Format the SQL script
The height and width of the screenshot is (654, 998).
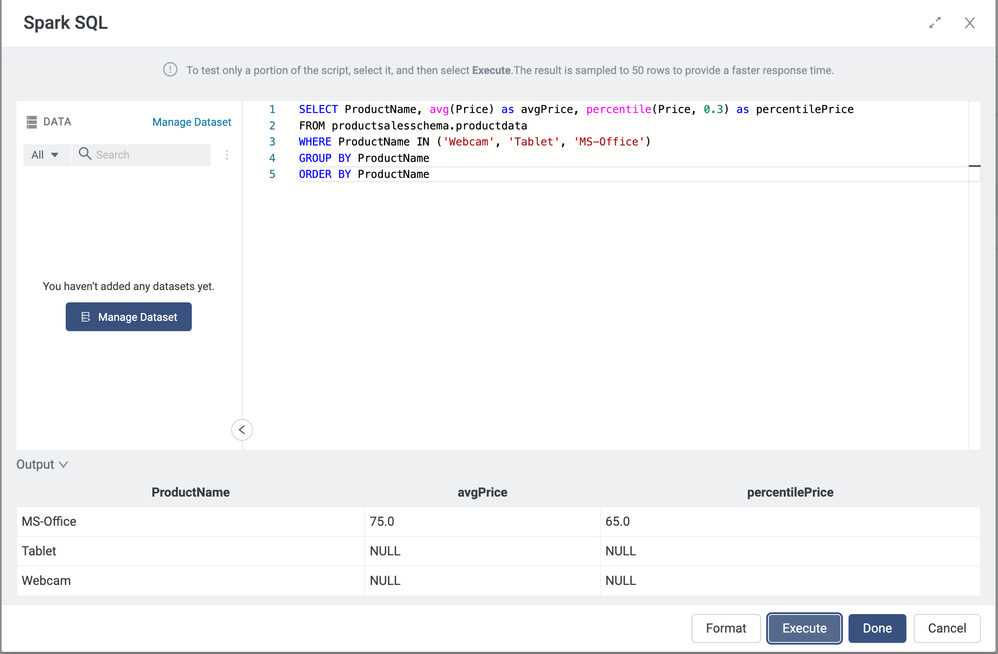[x=725, y=628]
